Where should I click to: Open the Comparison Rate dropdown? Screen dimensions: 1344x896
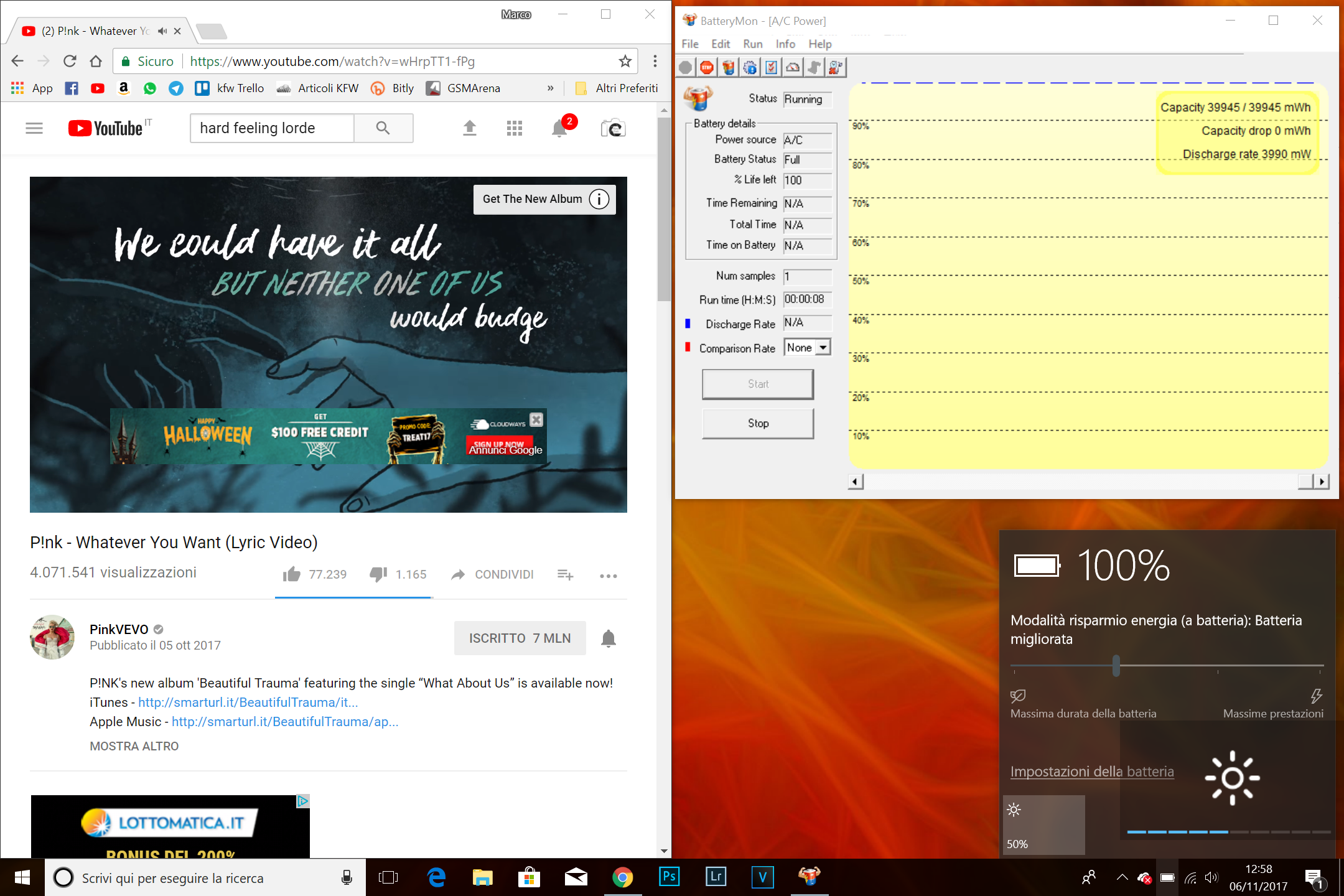pyautogui.click(x=821, y=347)
